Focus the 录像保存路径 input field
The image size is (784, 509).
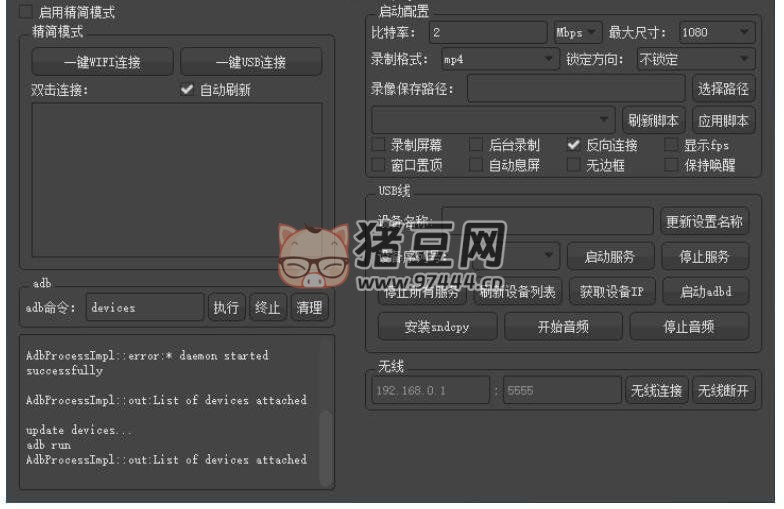click(576, 89)
